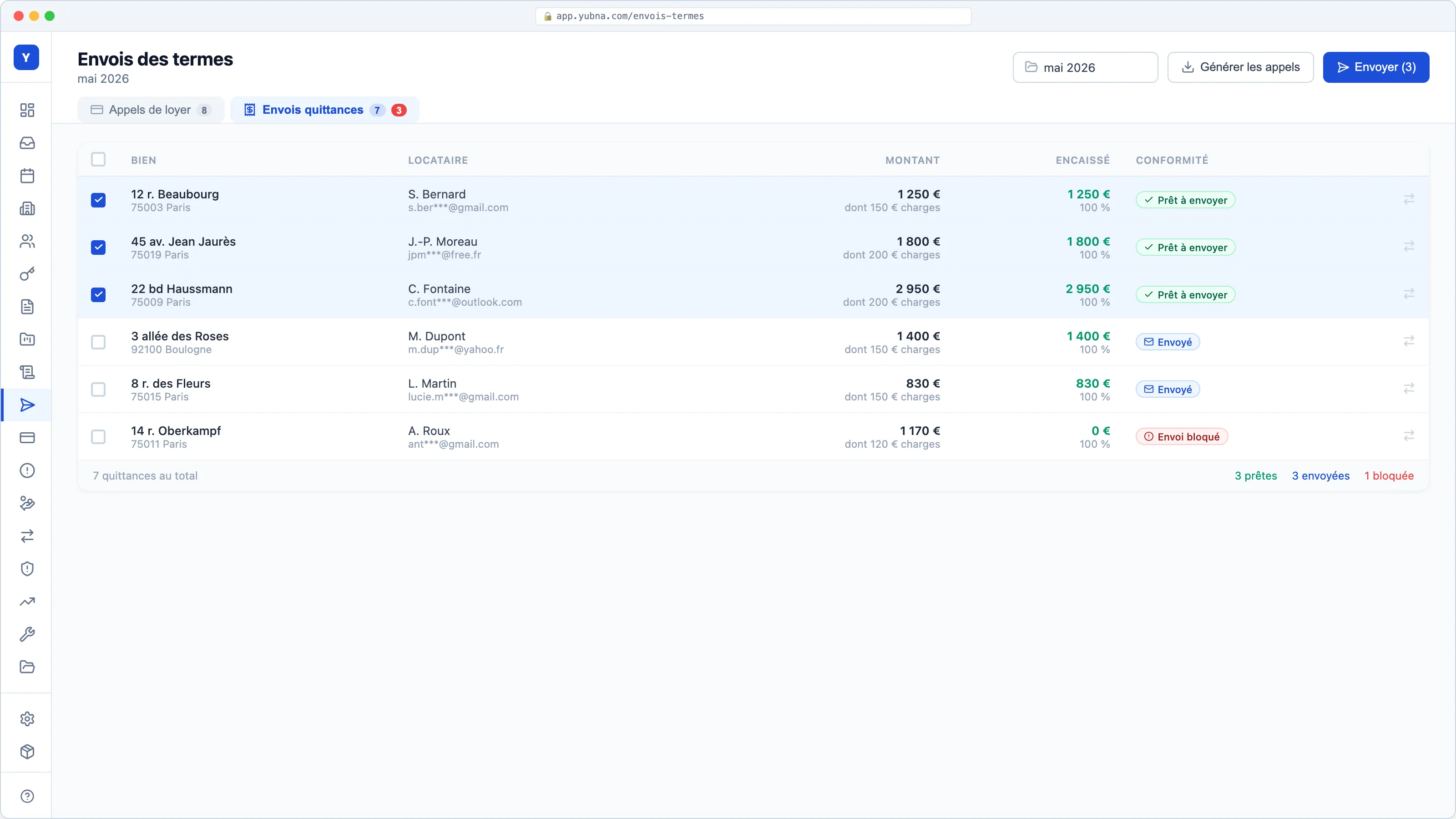
Task: Click the Générer les appels button
Action: point(1241,67)
